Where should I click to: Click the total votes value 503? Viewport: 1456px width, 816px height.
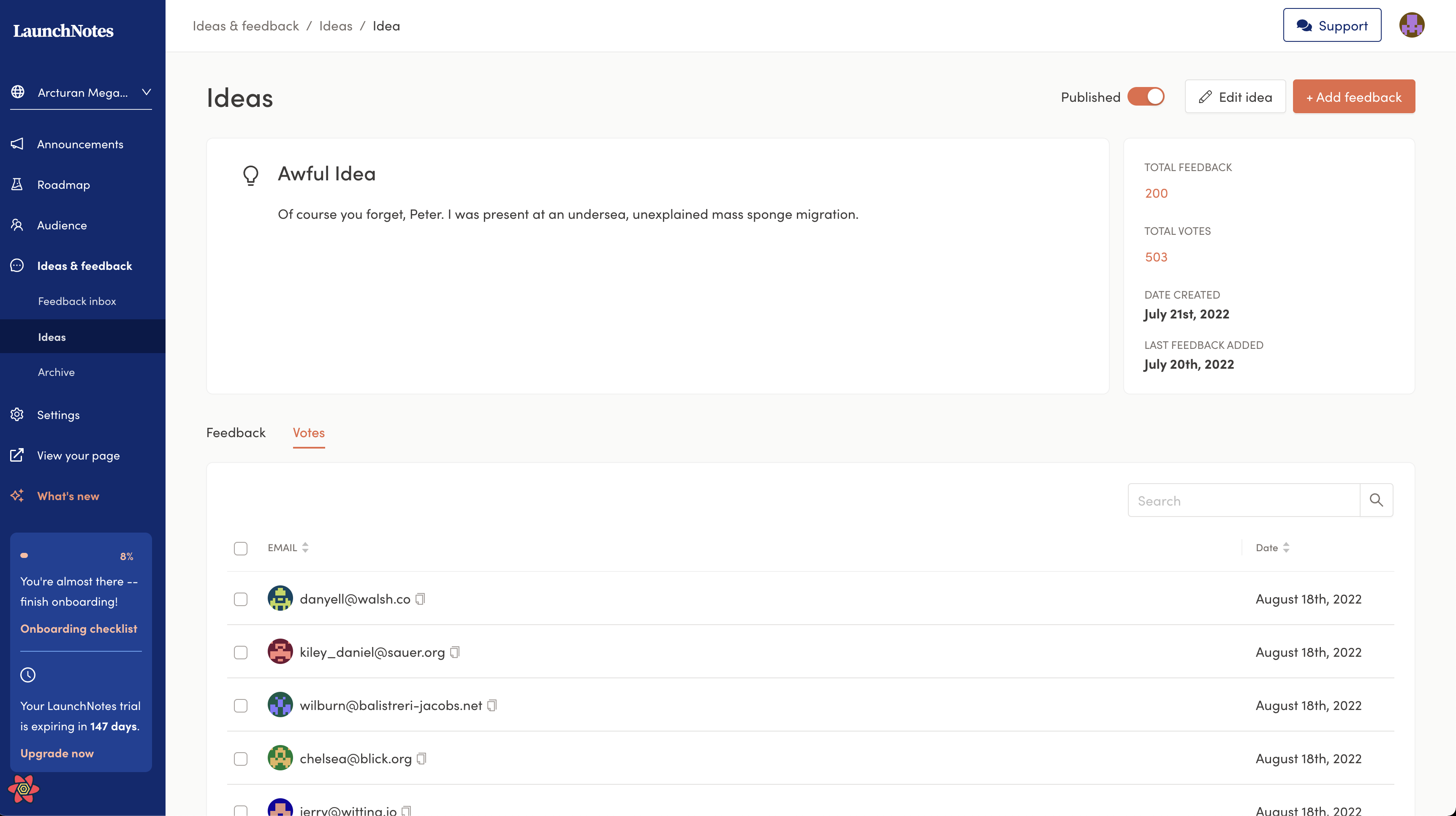[x=1156, y=257]
